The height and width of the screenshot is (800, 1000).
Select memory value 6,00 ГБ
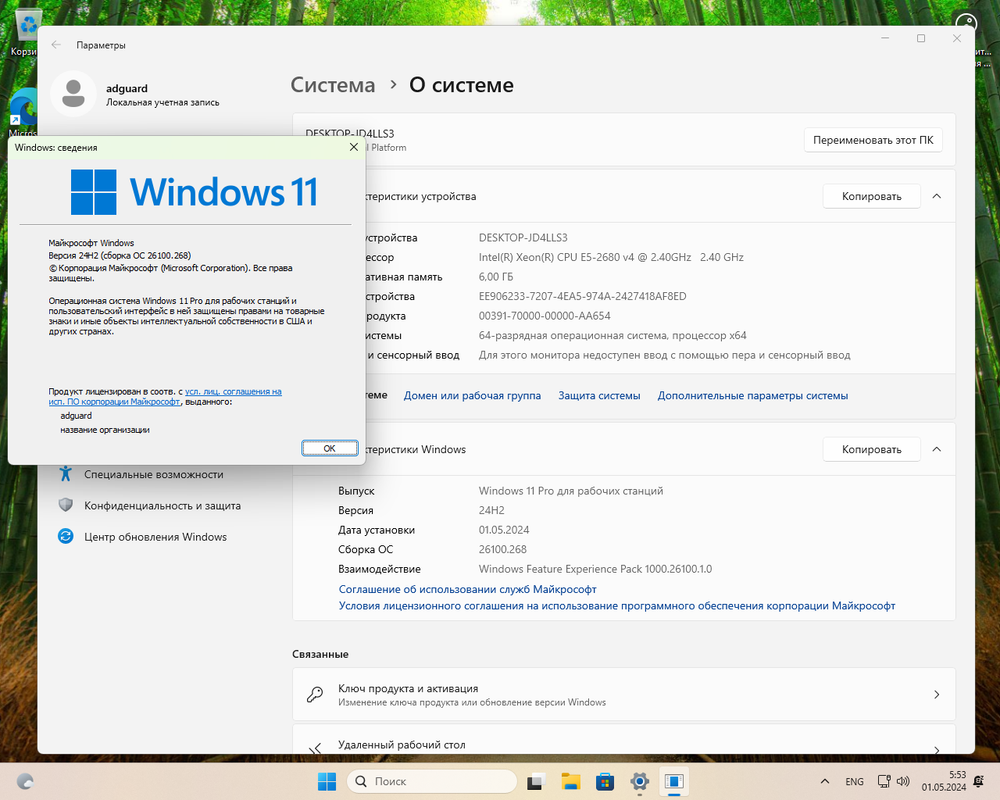496,277
